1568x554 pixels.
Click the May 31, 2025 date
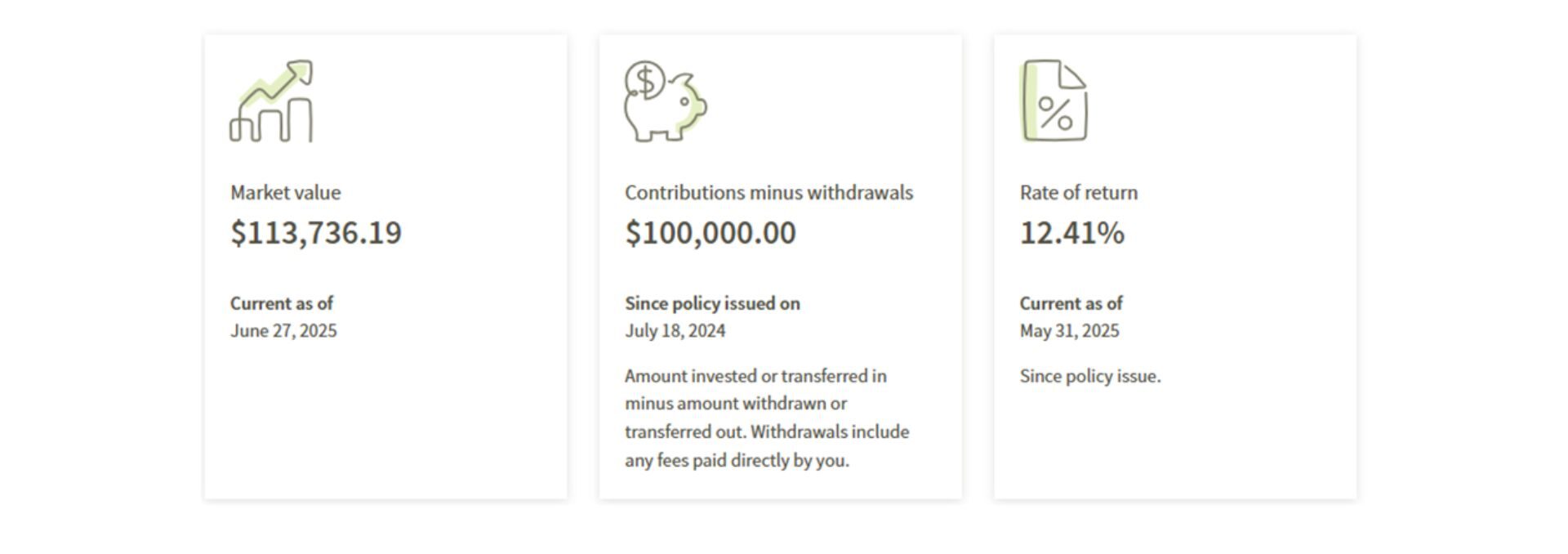coord(1070,331)
